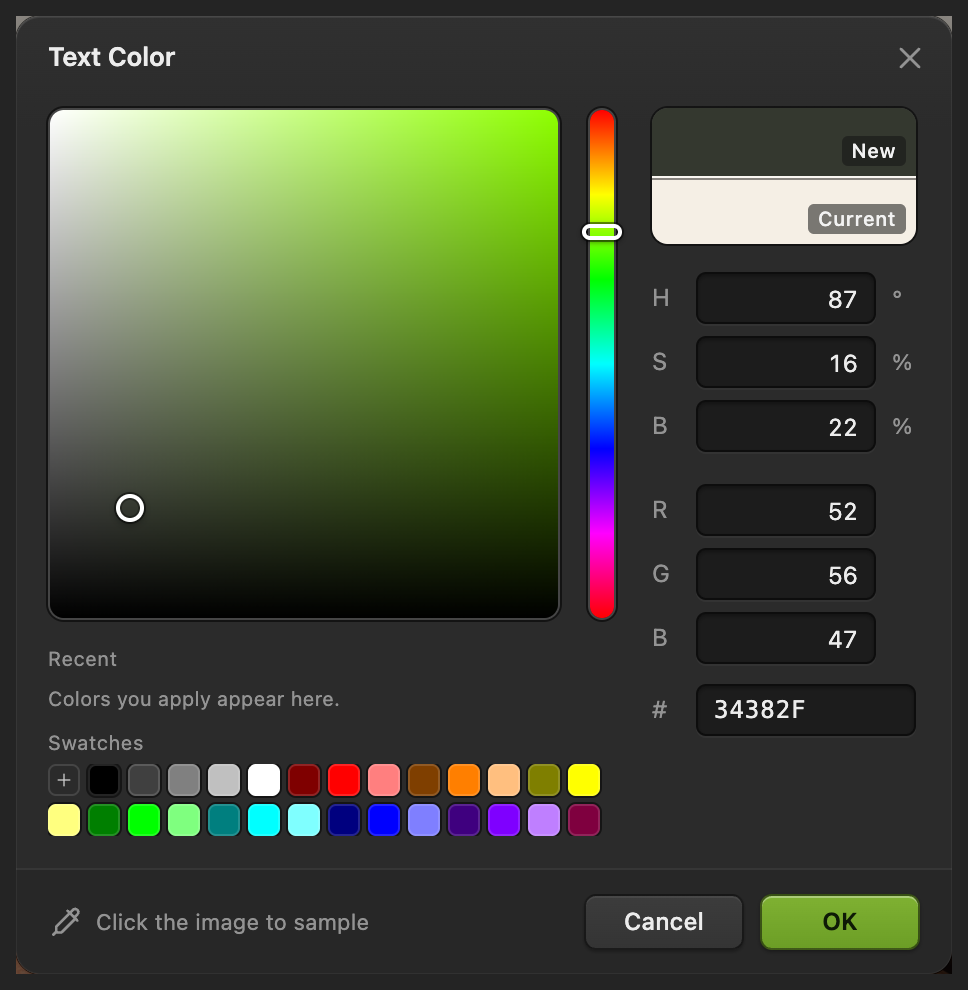968x990 pixels.
Task: Pick the cyan swatch
Action: (264, 820)
